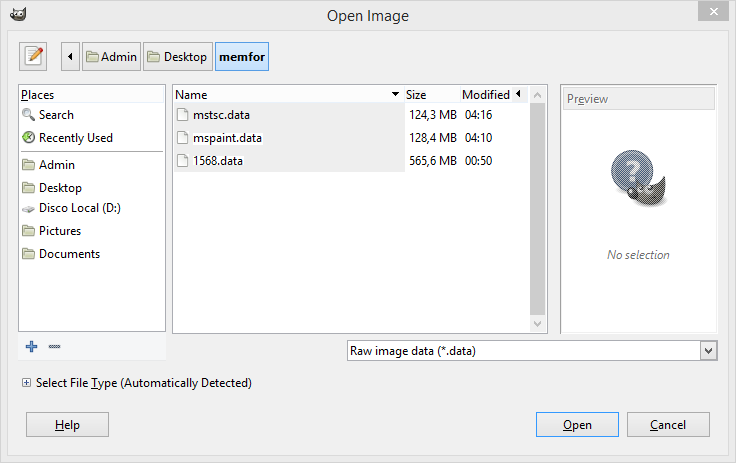Open the Raw image data filter dropdown

pyautogui.click(x=709, y=351)
